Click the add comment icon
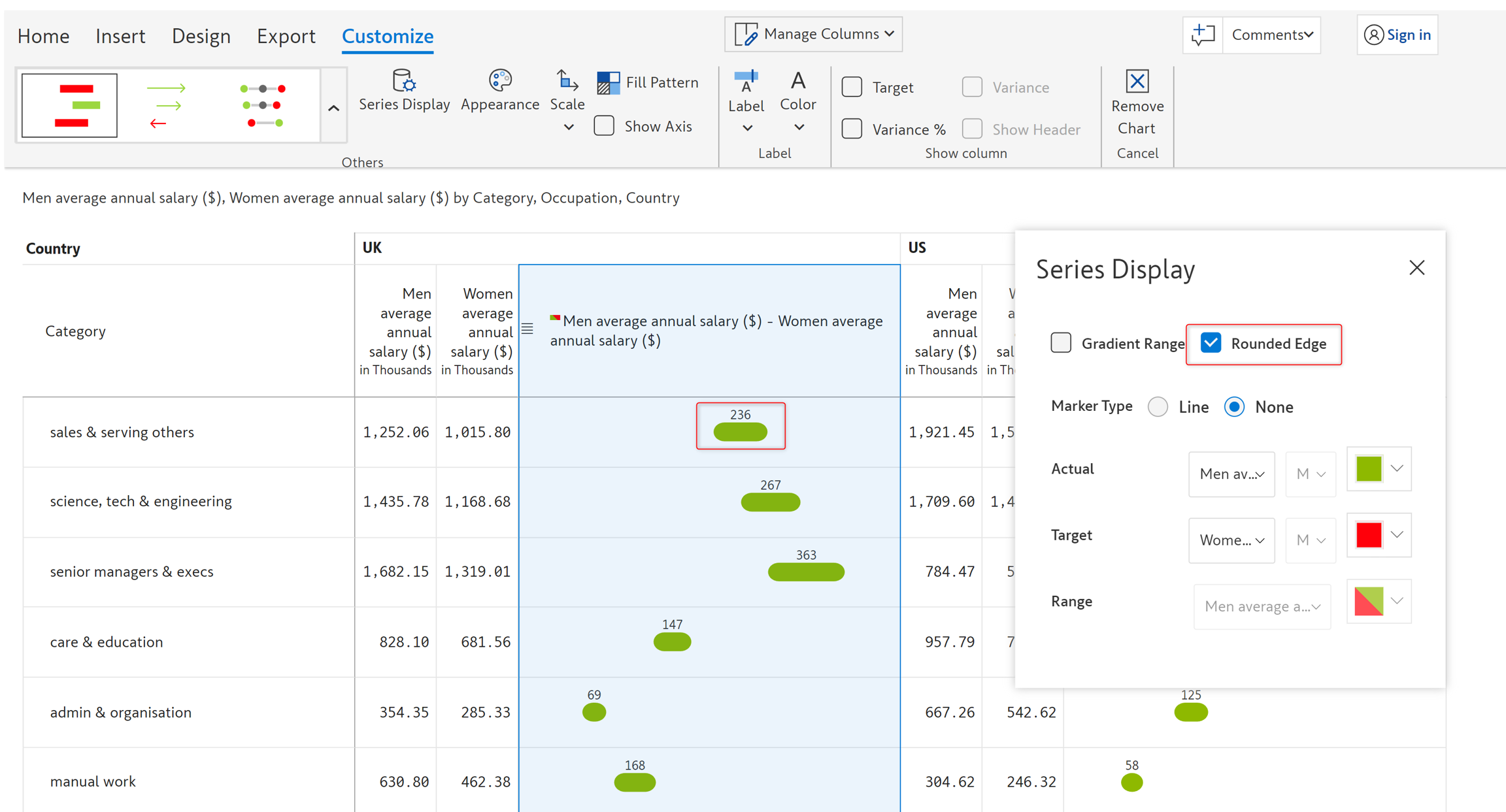Screen dimensions: 1506x812 click(1203, 35)
